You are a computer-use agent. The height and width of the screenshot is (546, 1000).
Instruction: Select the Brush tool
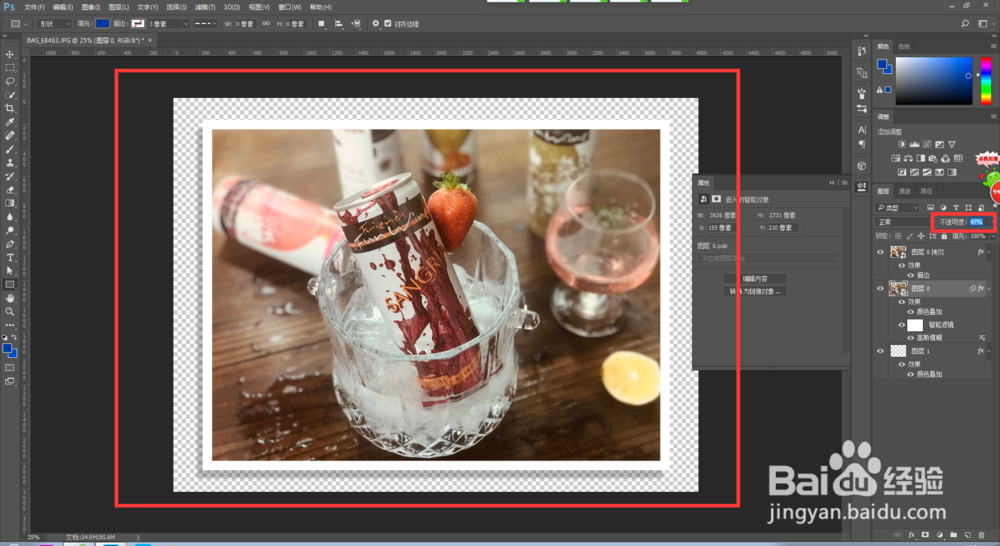tap(10, 149)
